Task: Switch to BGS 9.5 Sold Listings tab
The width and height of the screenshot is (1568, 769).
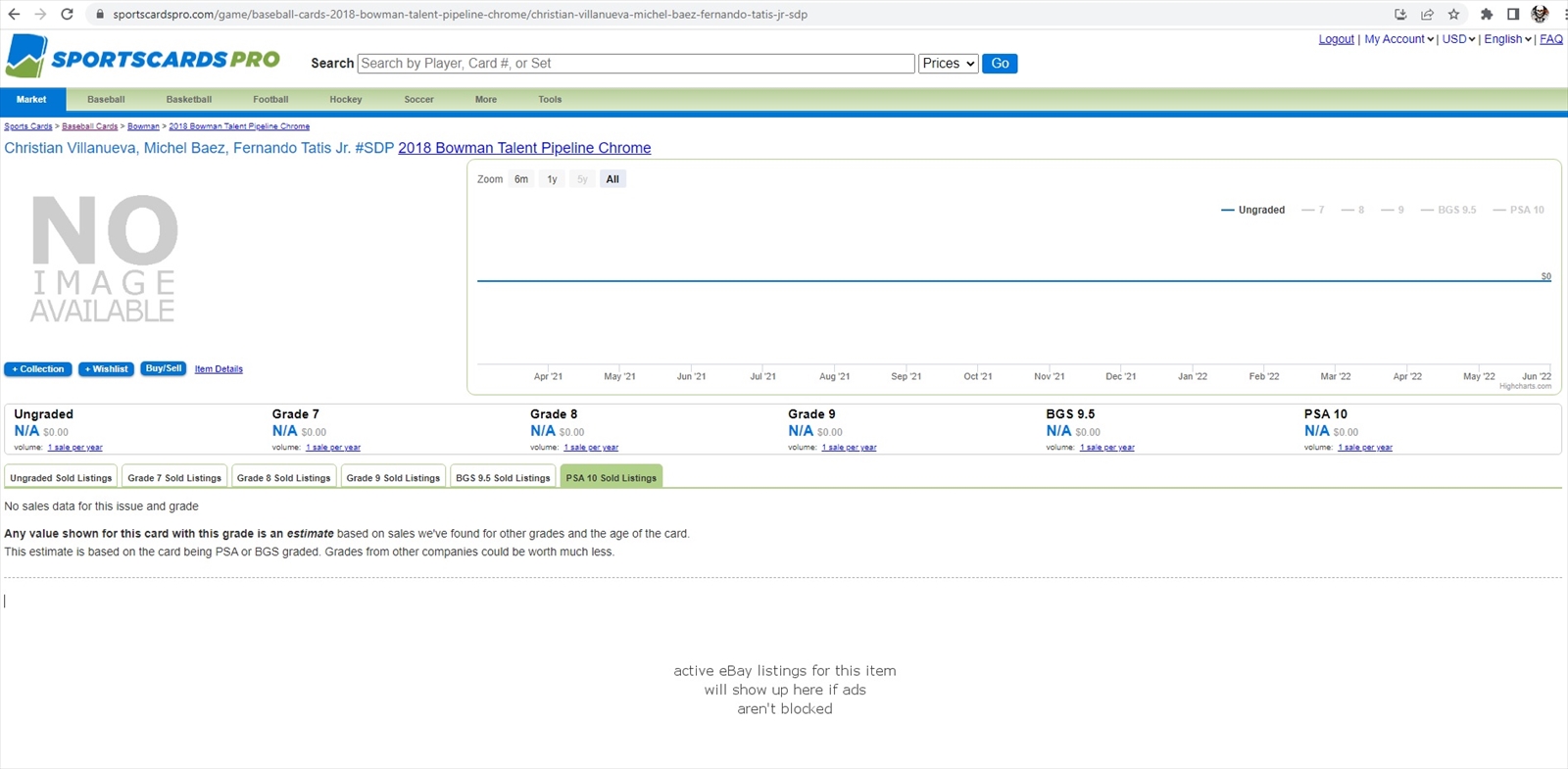Action: point(503,477)
